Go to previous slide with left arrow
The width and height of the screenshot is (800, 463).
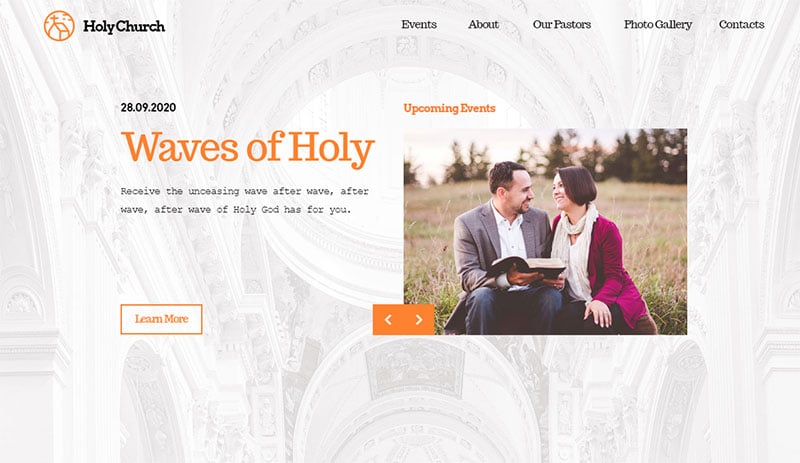coord(388,320)
